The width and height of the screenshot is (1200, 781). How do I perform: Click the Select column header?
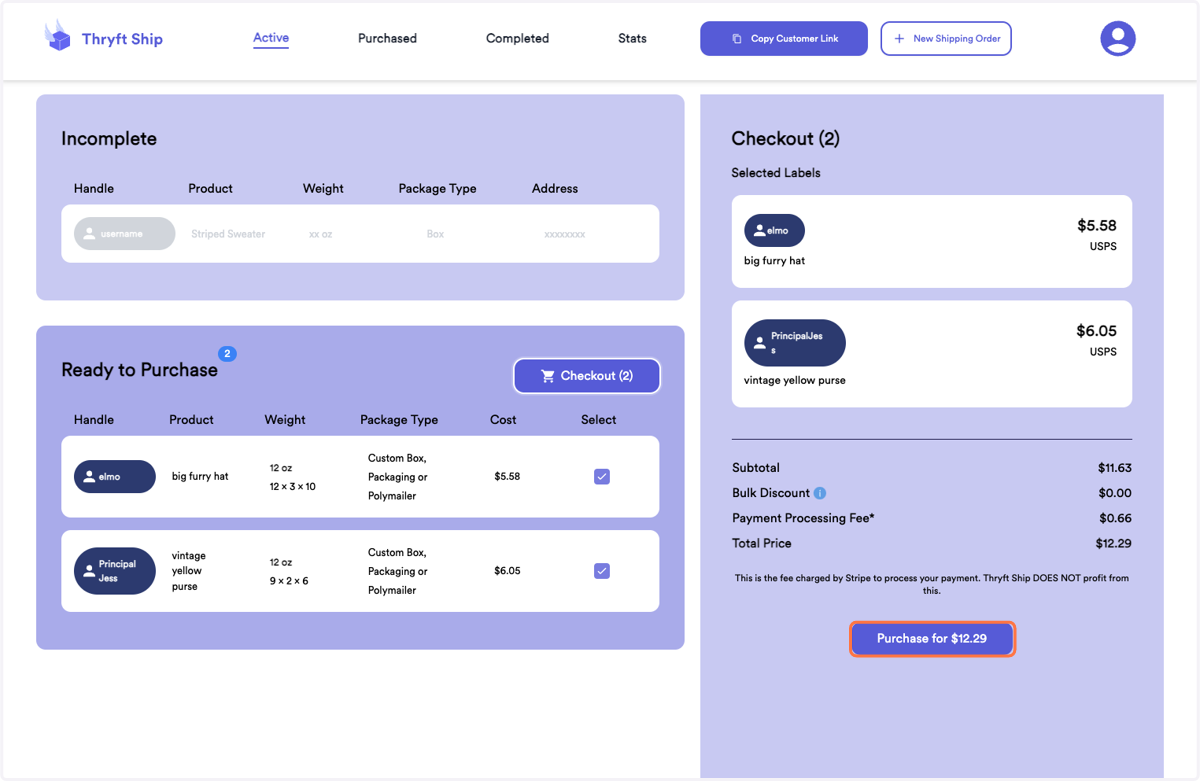tap(599, 420)
